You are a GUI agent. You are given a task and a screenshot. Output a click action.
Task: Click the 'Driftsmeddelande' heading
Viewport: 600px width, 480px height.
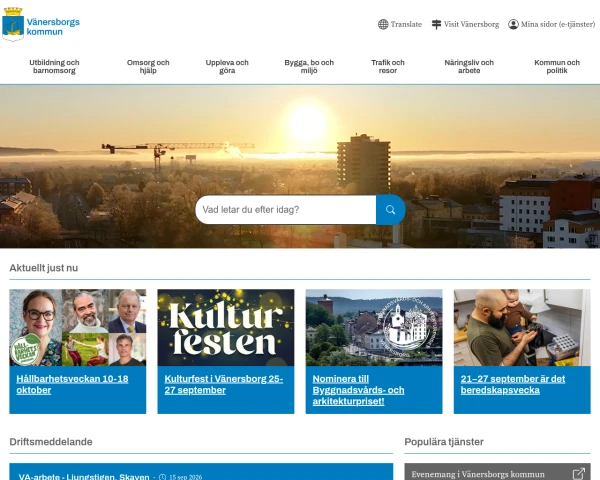(x=51, y=442)
